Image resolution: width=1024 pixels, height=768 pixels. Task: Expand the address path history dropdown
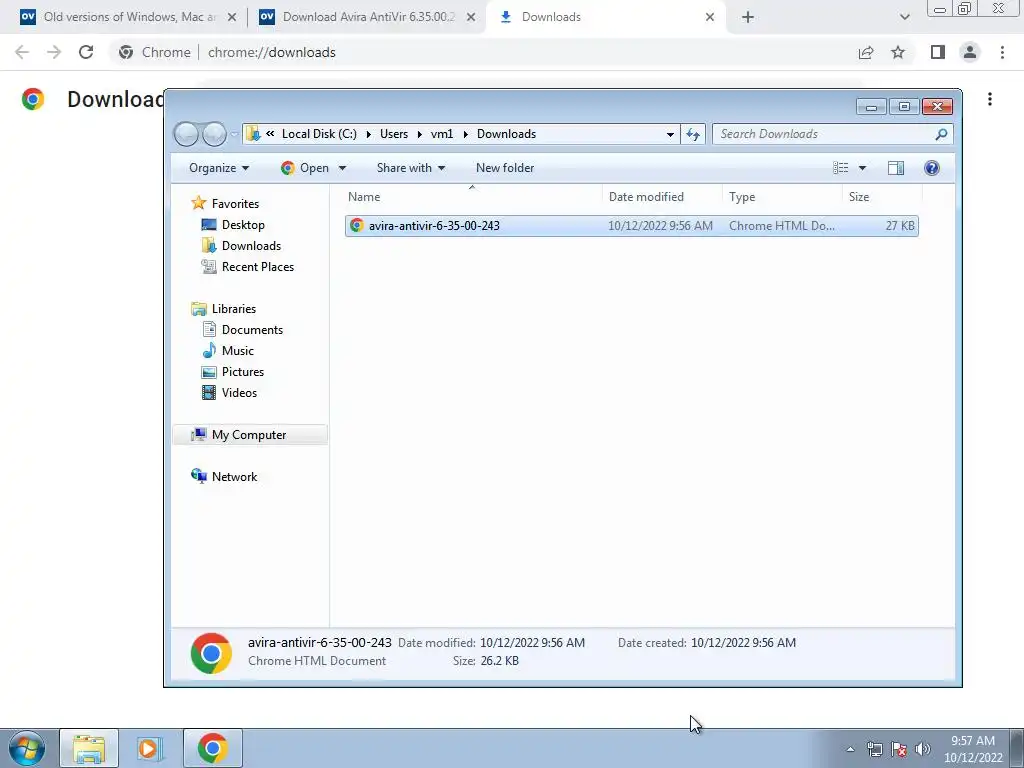(x=670, y=135)
